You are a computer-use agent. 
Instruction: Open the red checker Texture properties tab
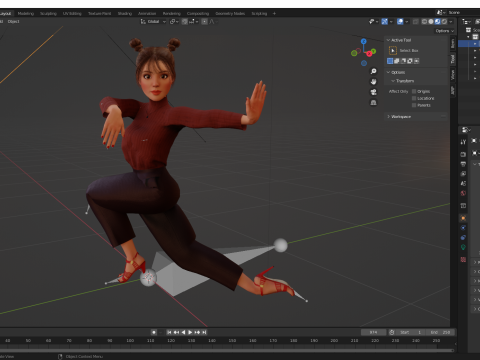(463, 259)
